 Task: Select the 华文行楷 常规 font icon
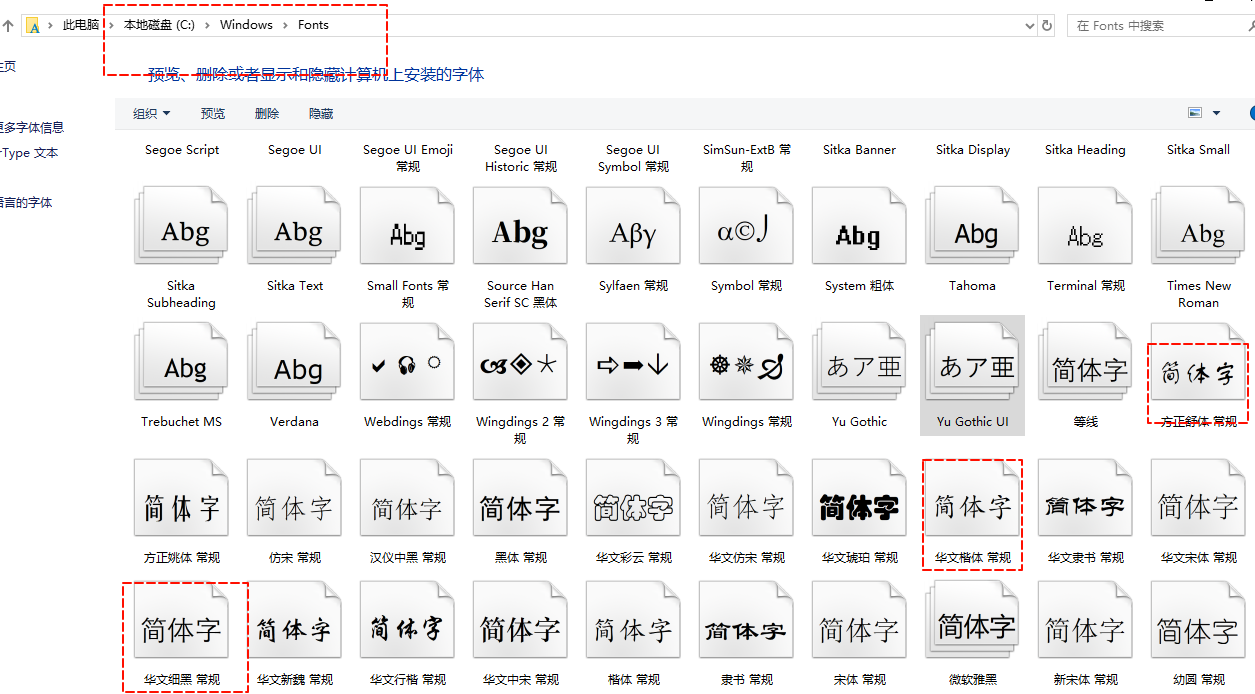click(407, 621)
